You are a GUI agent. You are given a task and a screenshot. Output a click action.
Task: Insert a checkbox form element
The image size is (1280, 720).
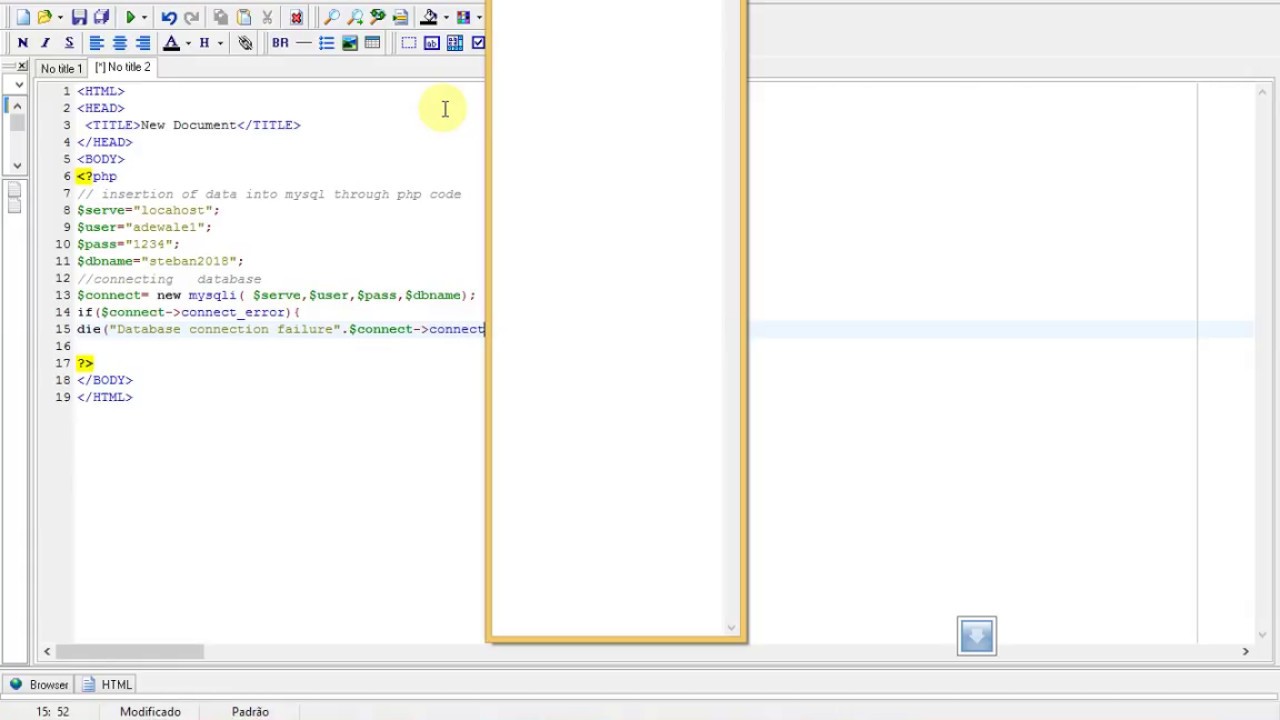pyautogui.click(x=478, y=43)
